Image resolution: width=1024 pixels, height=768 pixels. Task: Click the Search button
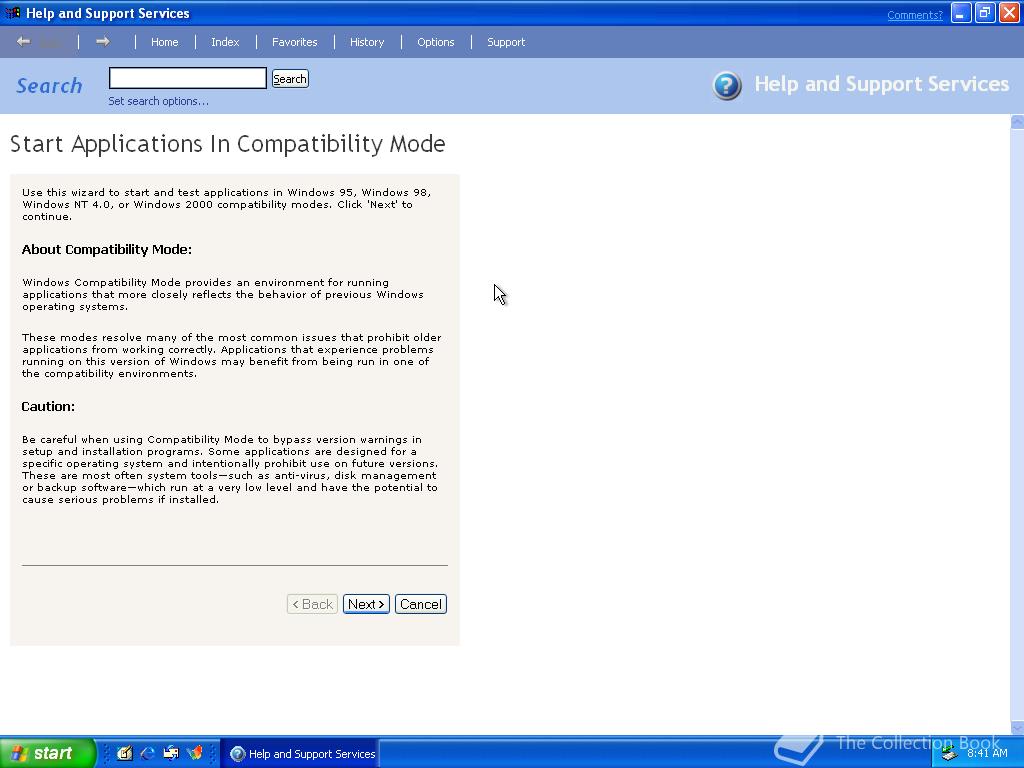290,79
